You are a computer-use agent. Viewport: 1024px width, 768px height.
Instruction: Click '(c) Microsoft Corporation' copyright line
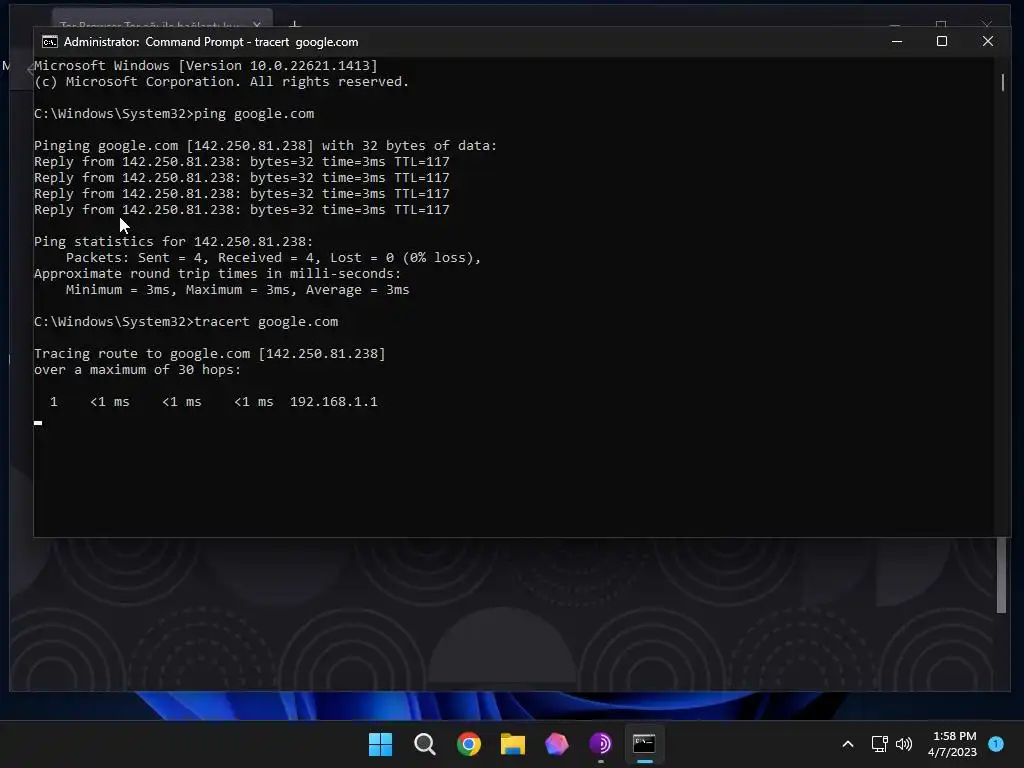pos(221,82)
